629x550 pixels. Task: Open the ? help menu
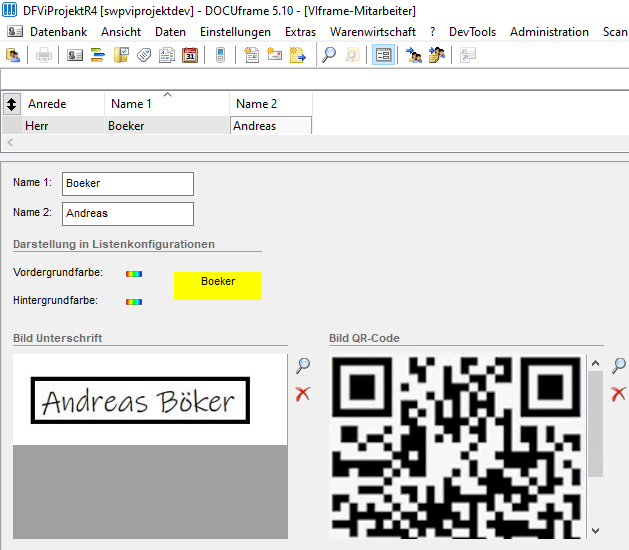click(432, 32)
